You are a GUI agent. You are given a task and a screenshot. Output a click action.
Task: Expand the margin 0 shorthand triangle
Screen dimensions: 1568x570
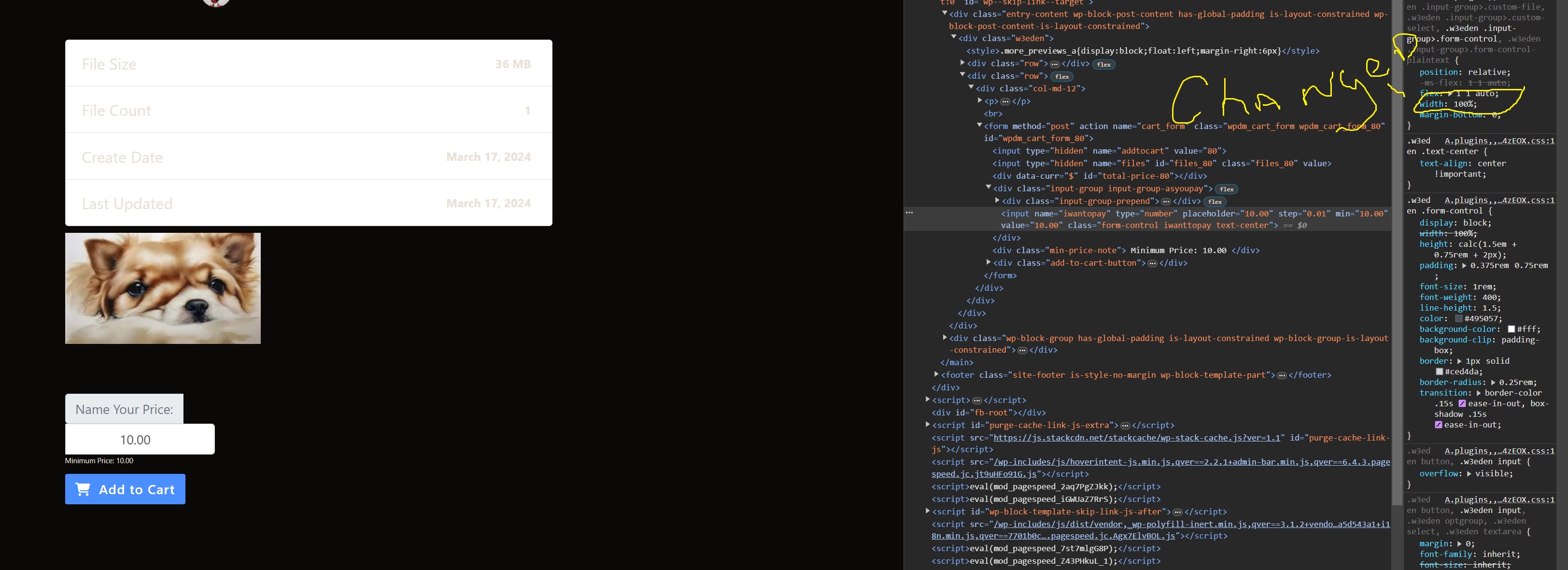click(1459, 544)
